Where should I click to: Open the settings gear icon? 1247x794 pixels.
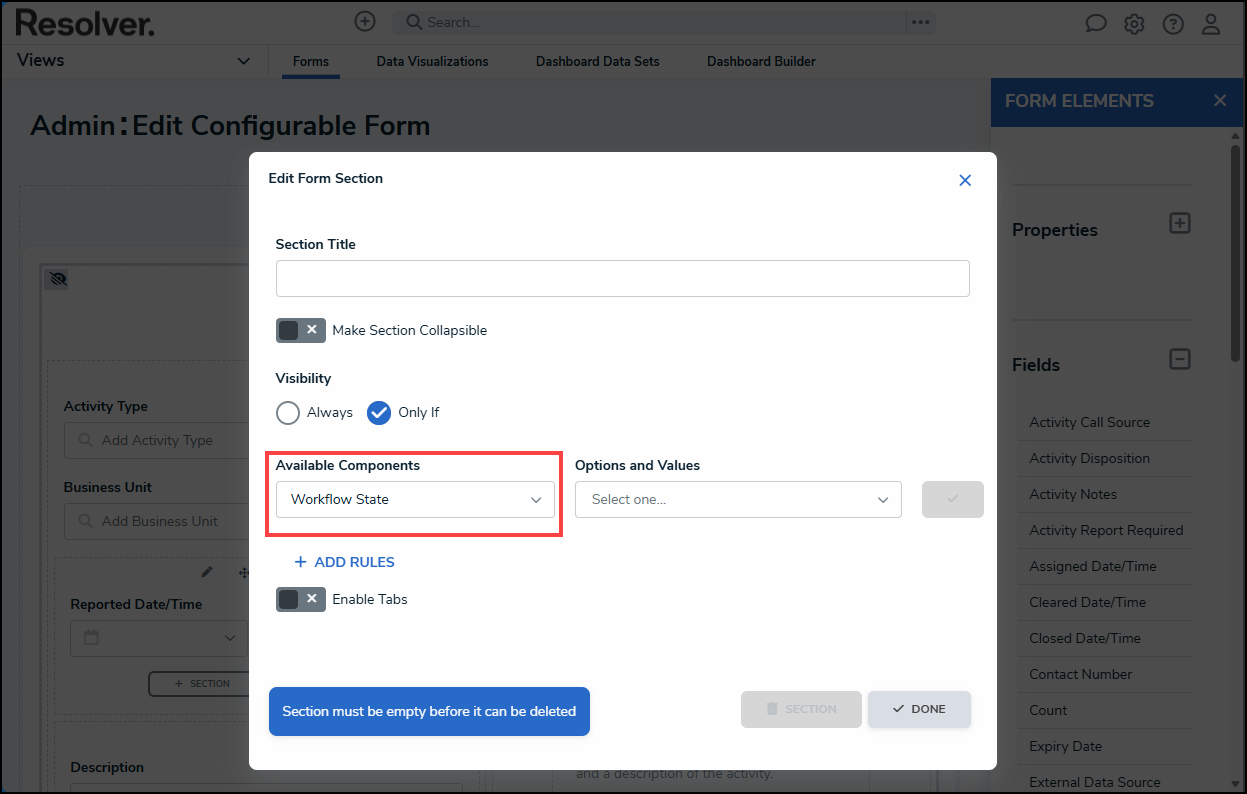pos(1134,22)
